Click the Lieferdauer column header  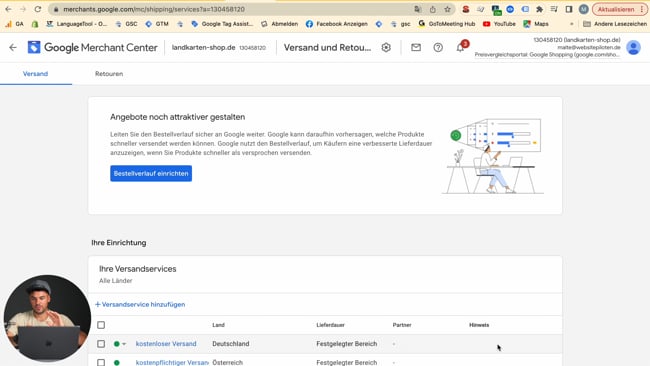click(330, 325)
